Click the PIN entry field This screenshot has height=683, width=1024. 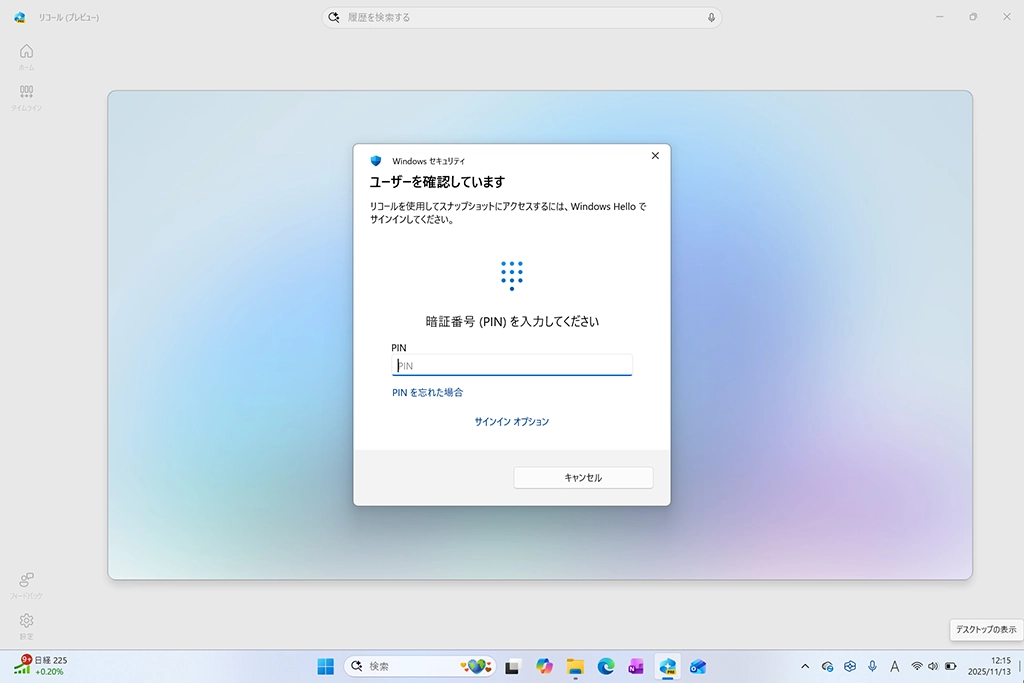pos(511,366)
